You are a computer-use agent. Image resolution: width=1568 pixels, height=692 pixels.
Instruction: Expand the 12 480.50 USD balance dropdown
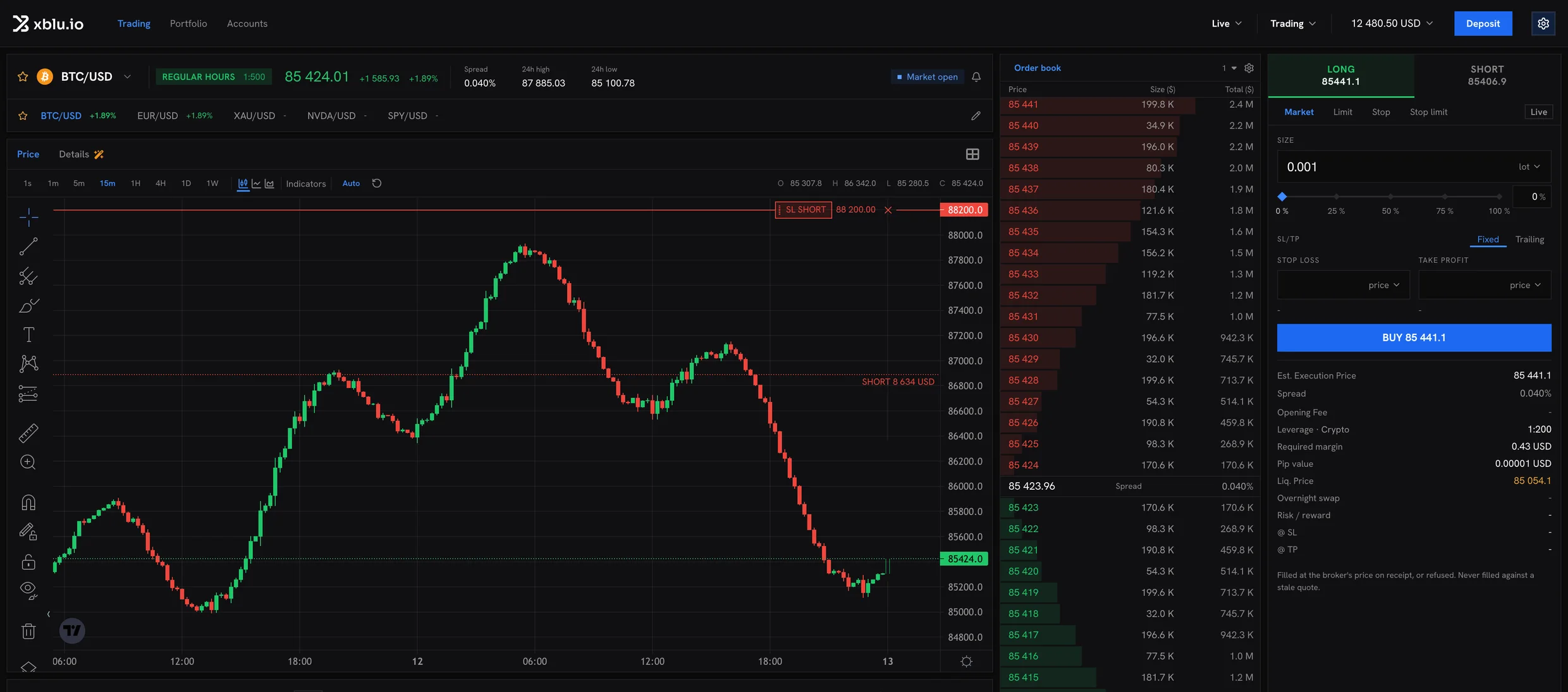[1392, 23]
